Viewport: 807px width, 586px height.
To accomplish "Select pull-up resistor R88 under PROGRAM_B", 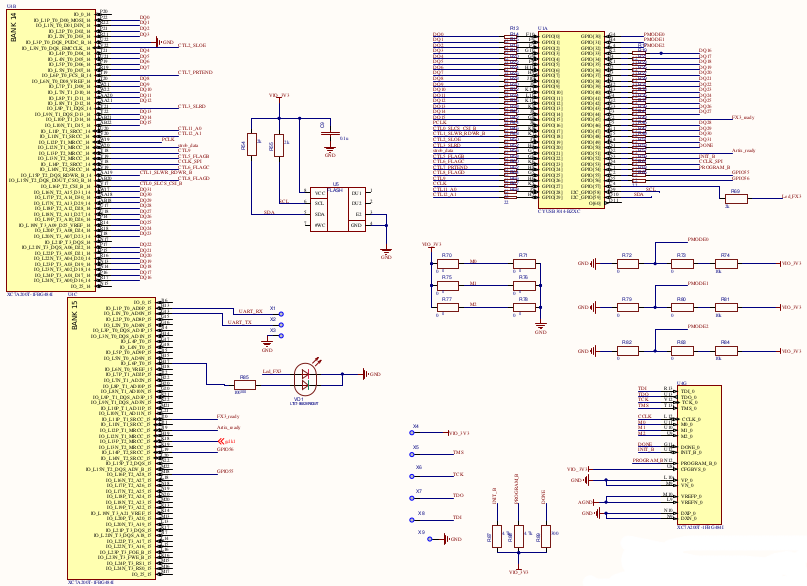I will click(519, 537).
